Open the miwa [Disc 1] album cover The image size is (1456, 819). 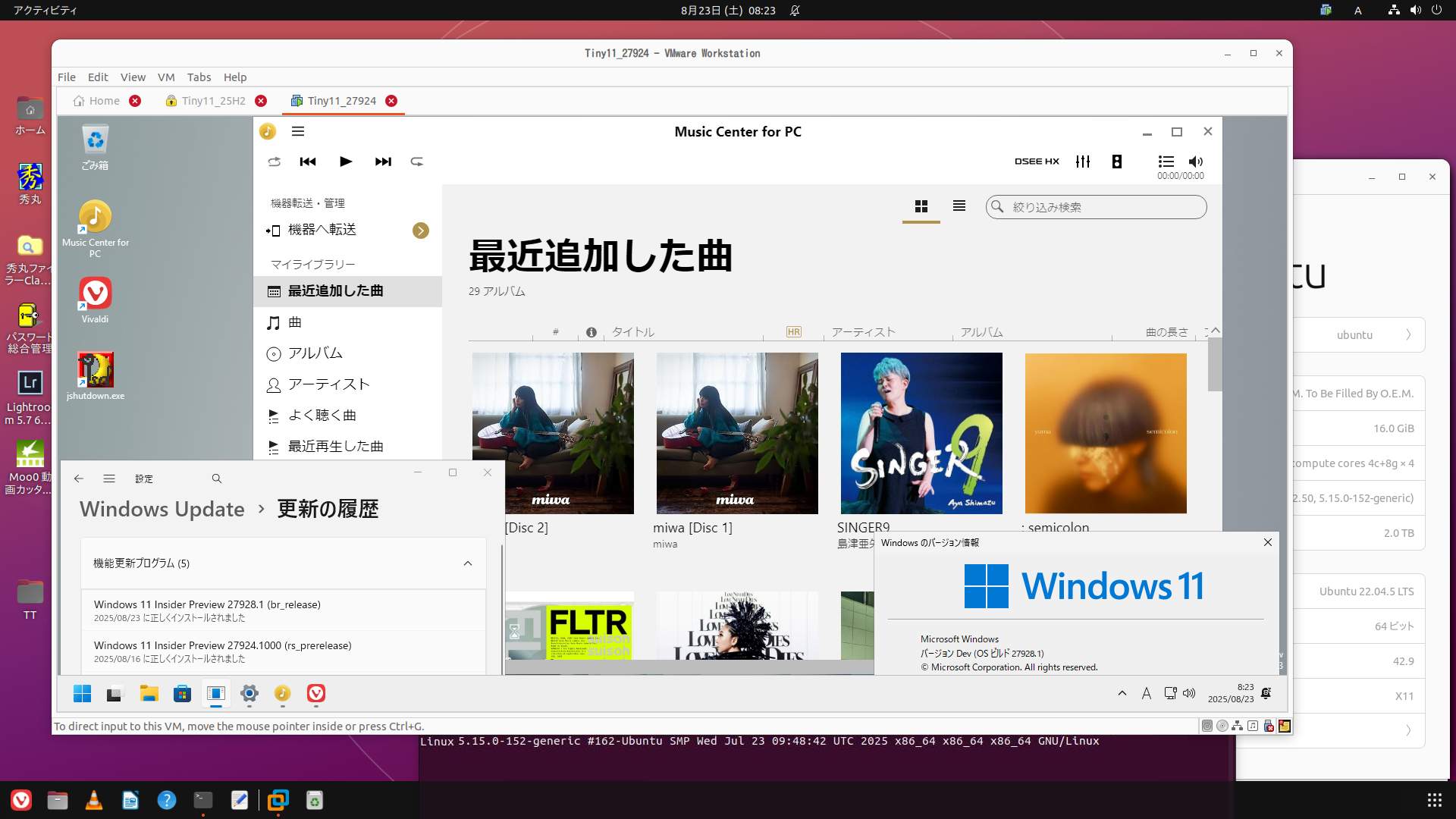(737, 433)
